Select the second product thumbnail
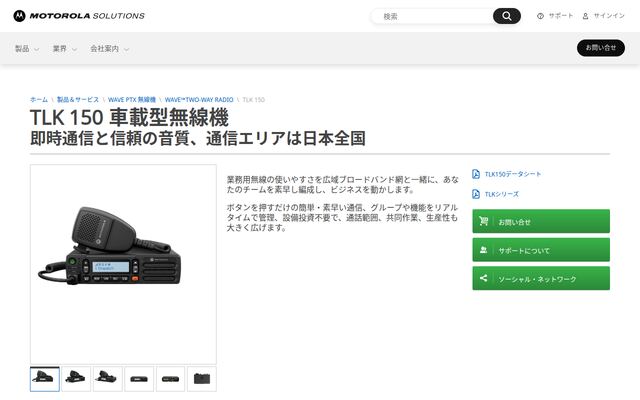Screen dimensions: 640x400 click(x=76, y=379)
